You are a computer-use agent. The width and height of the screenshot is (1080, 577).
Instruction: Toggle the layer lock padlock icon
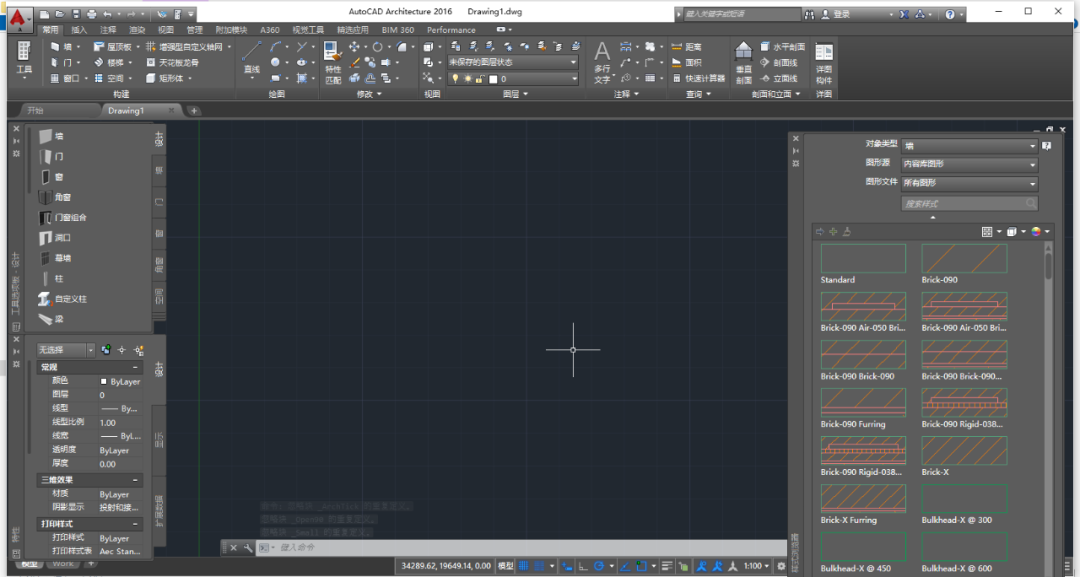click(x=480, y=79)
